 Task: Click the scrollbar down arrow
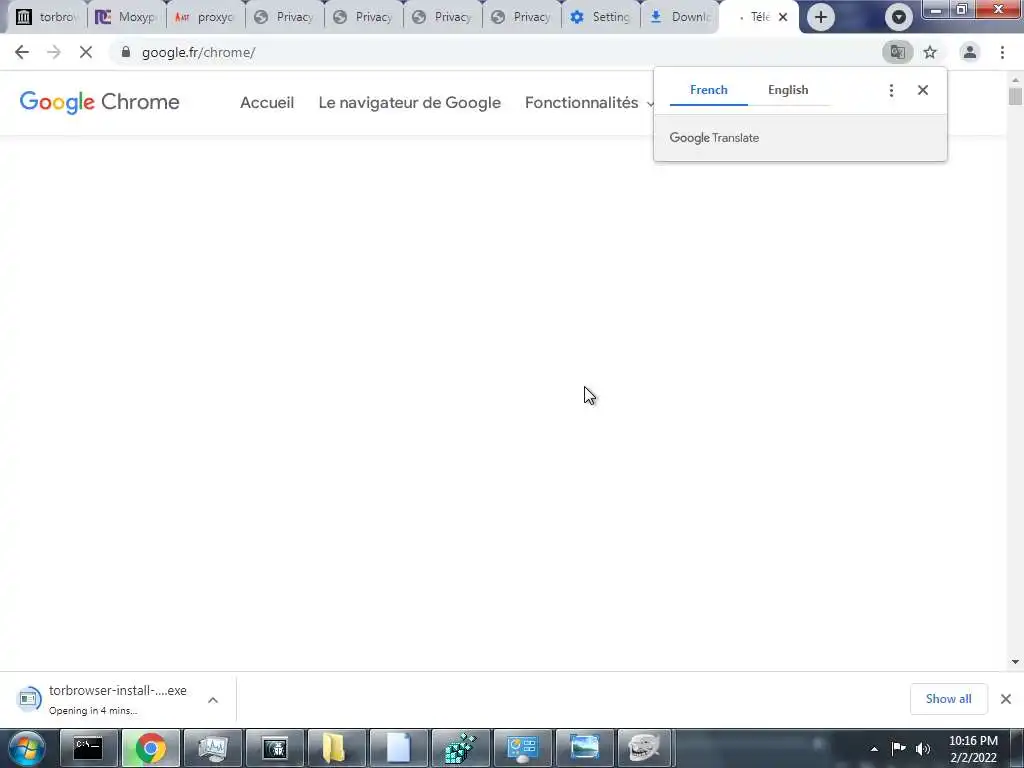(1015, 662)
